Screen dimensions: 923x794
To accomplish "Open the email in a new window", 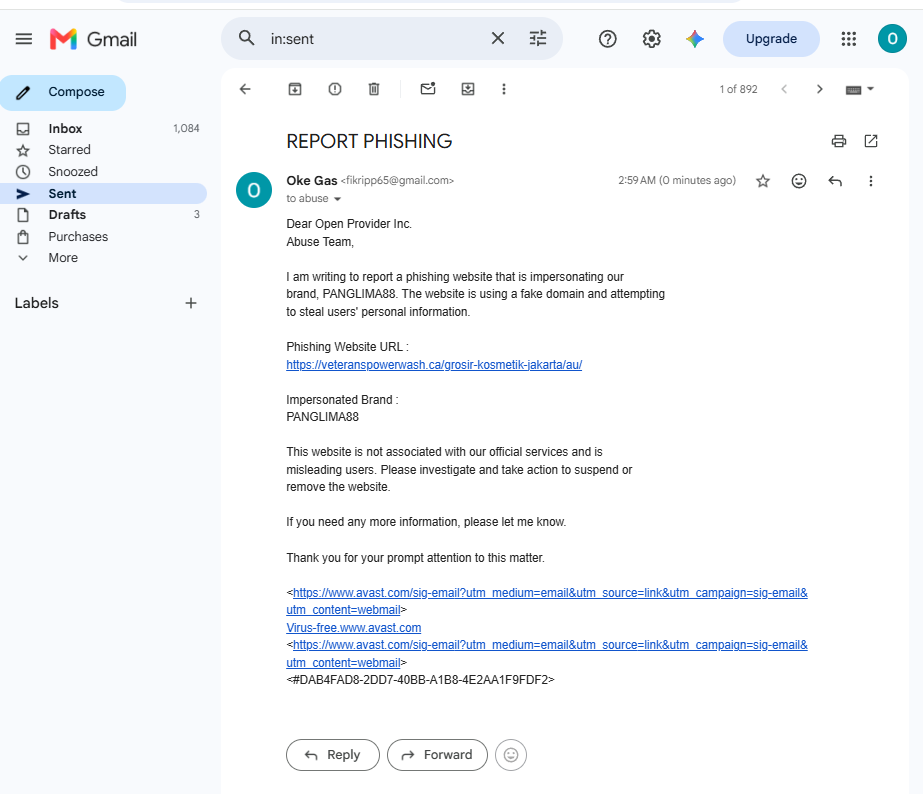I will [x=871, y=141].
